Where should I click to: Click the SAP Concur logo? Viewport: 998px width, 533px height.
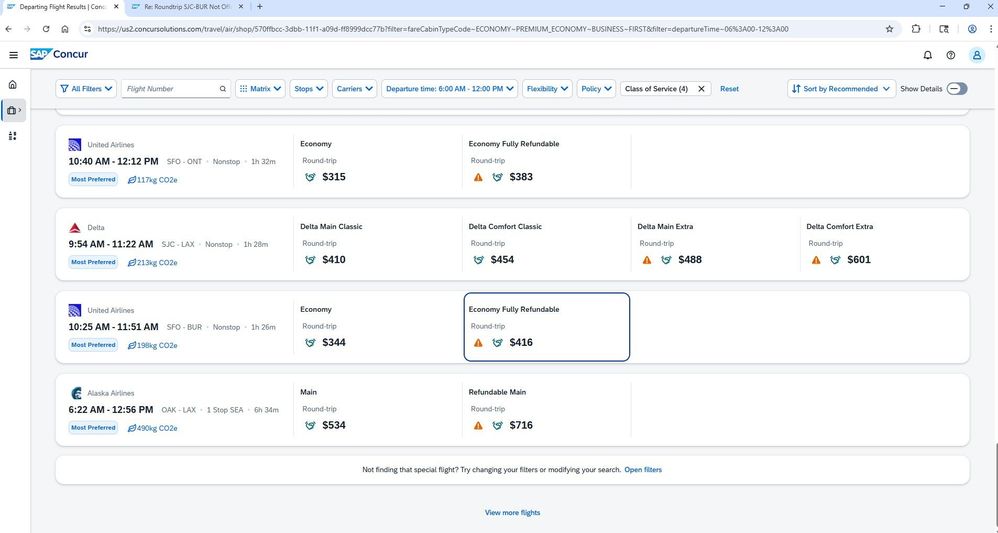coord(59,54)
